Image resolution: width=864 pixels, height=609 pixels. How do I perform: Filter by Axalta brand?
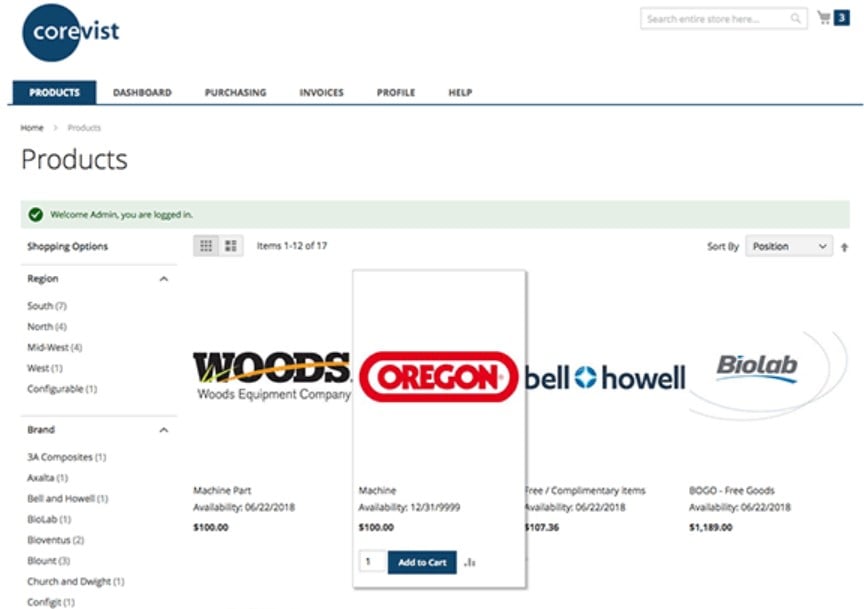[47, 478]
